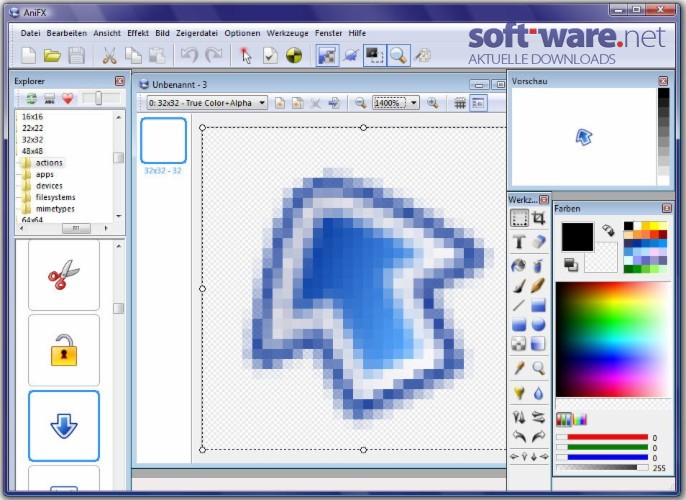
Task: Cut with the scissors toolbar icon
Action: 109,56
